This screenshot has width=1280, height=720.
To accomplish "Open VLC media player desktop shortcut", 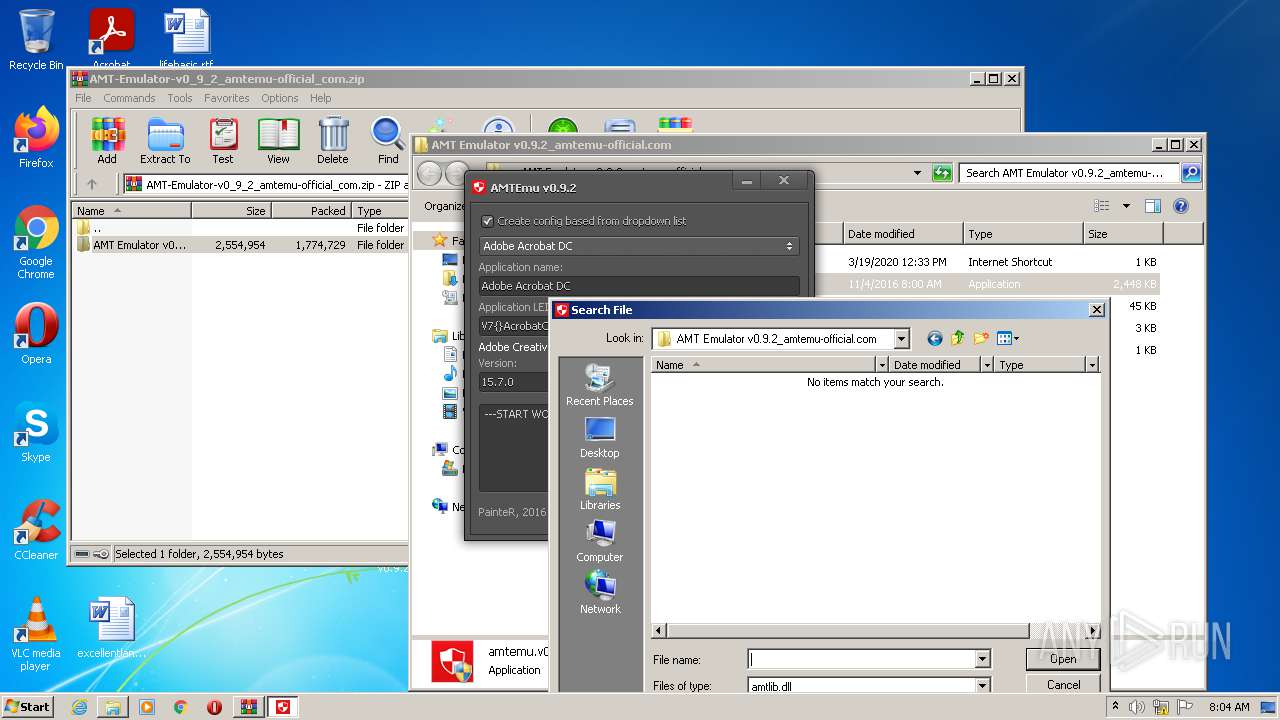I will [x=36, y=635].
